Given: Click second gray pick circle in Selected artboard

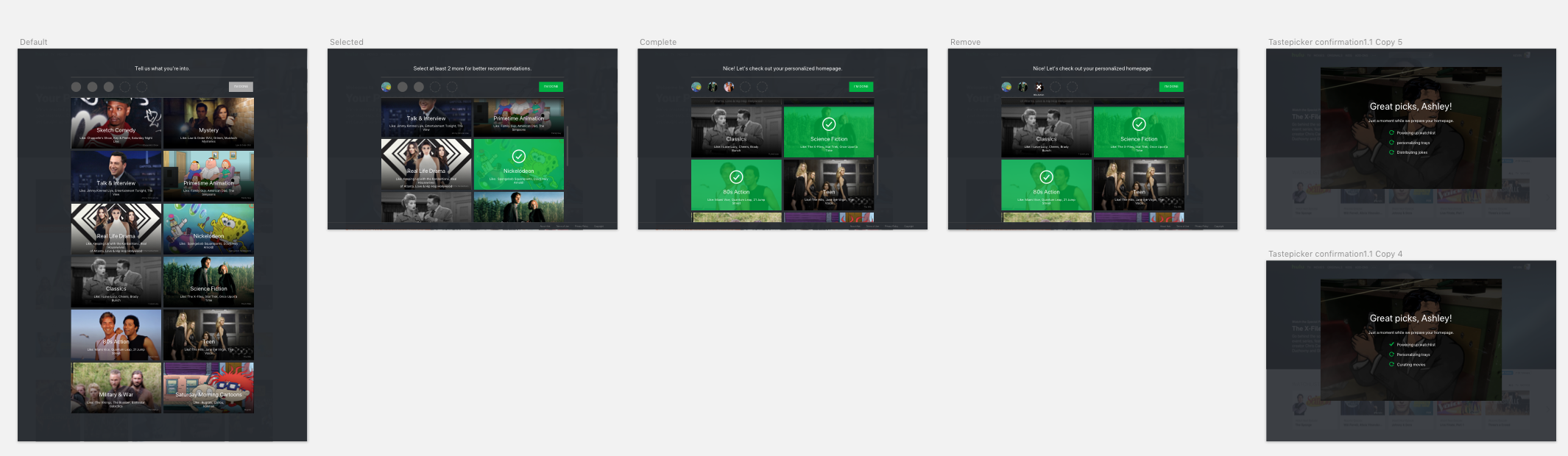Looking at the screenshot, I should pyautogui.click(x=402, y=87).
